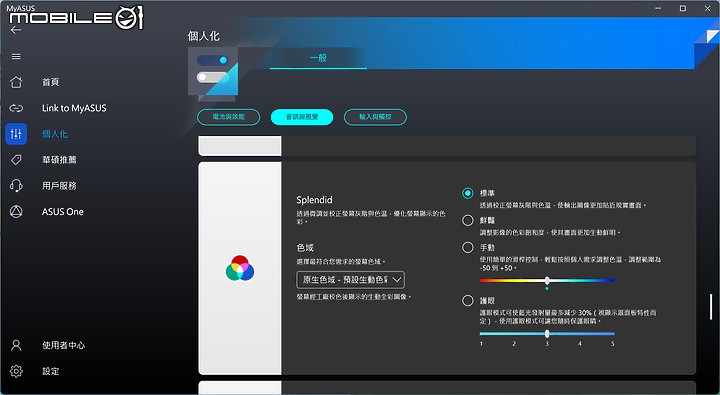The height and width of the screenshot is (395, 720).
Task: Open ASUS One in the sidebar
Action: coord(63,212)
